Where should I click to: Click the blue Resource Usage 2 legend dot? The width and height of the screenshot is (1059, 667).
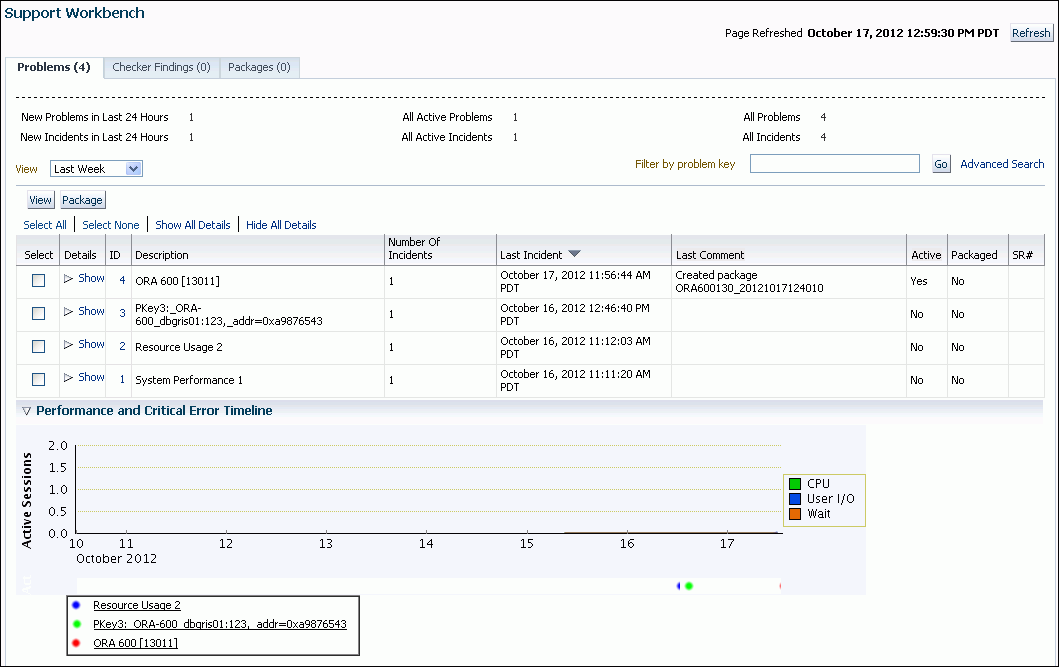pyautogui.click(x=77, y=605)
